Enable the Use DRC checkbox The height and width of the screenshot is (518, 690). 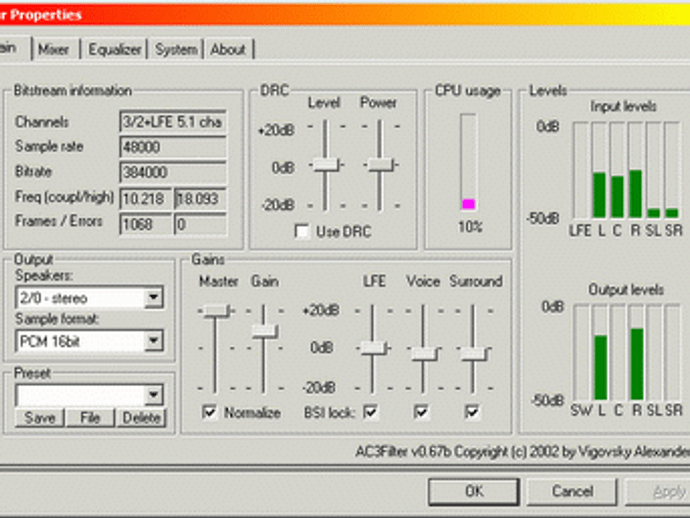302,231
